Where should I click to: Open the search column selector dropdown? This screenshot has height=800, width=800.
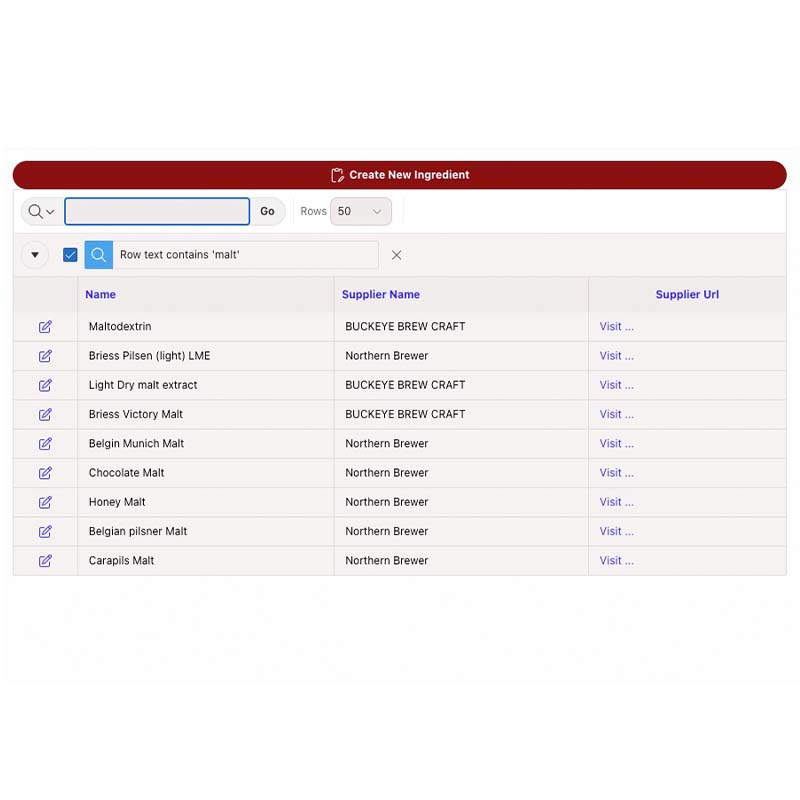click(41, 212)
